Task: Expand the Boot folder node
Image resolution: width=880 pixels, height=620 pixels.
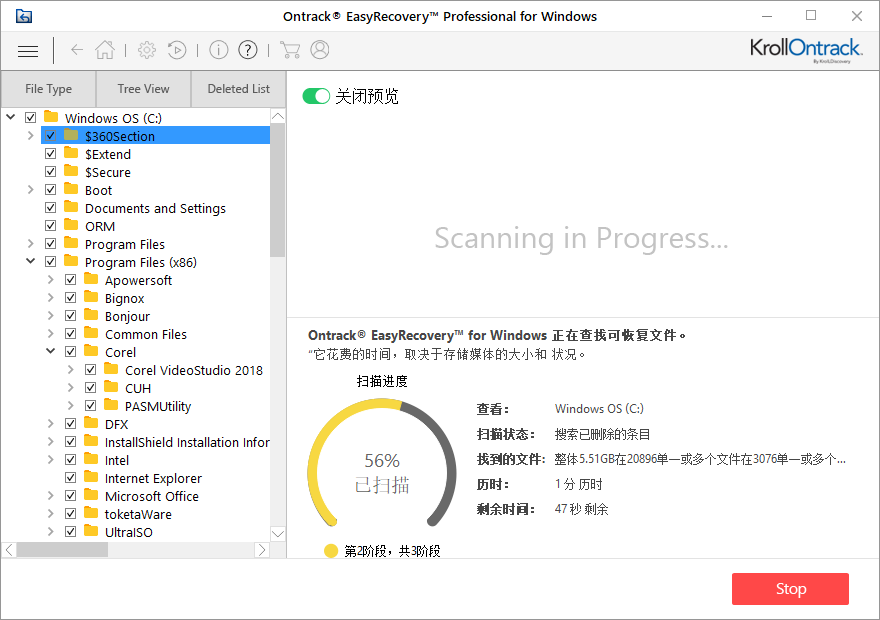Action: (x=31, y=190)
